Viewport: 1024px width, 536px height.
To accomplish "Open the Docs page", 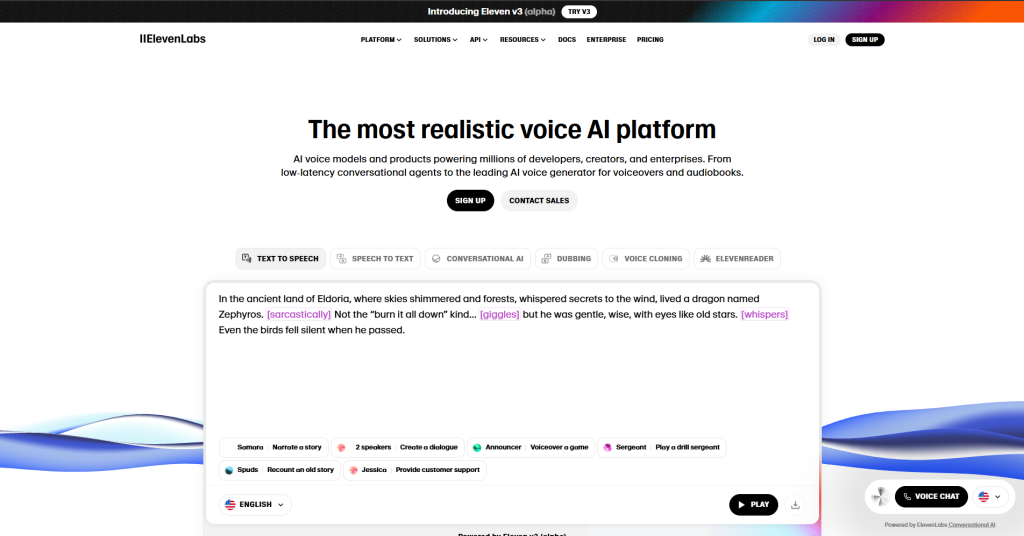I will click(567, 40).
